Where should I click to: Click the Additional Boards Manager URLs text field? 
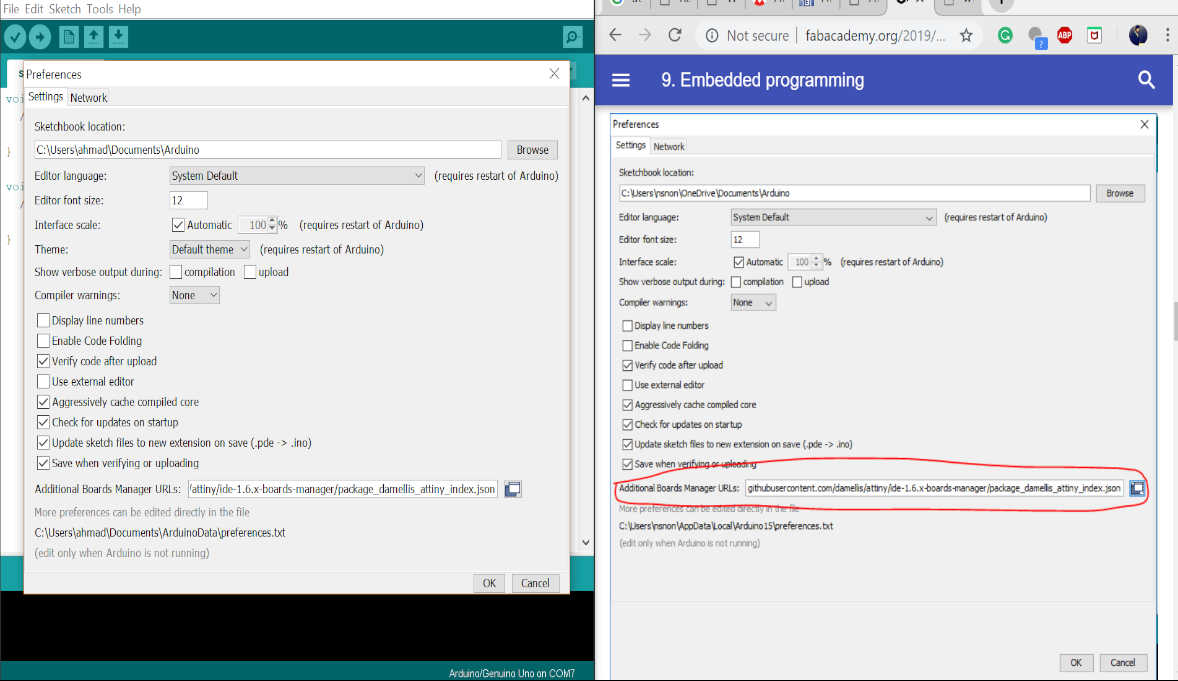[x=343, y=489]
